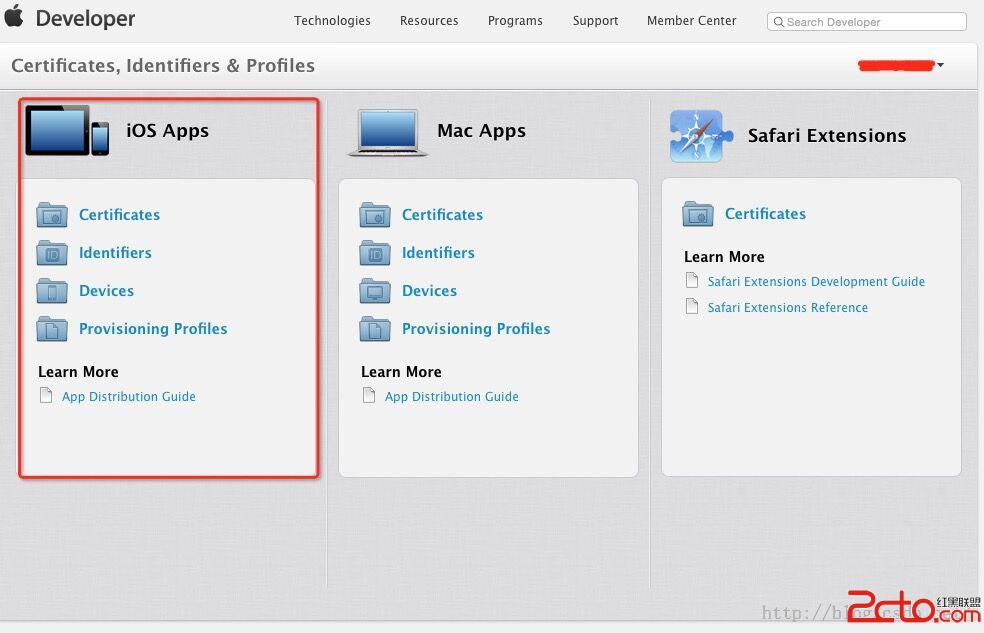Click Mac Apps Provisioning Profiles folder icon
The width and height of the screenshot is (984, 633).
pyautogui.click(x=375, y=329)
